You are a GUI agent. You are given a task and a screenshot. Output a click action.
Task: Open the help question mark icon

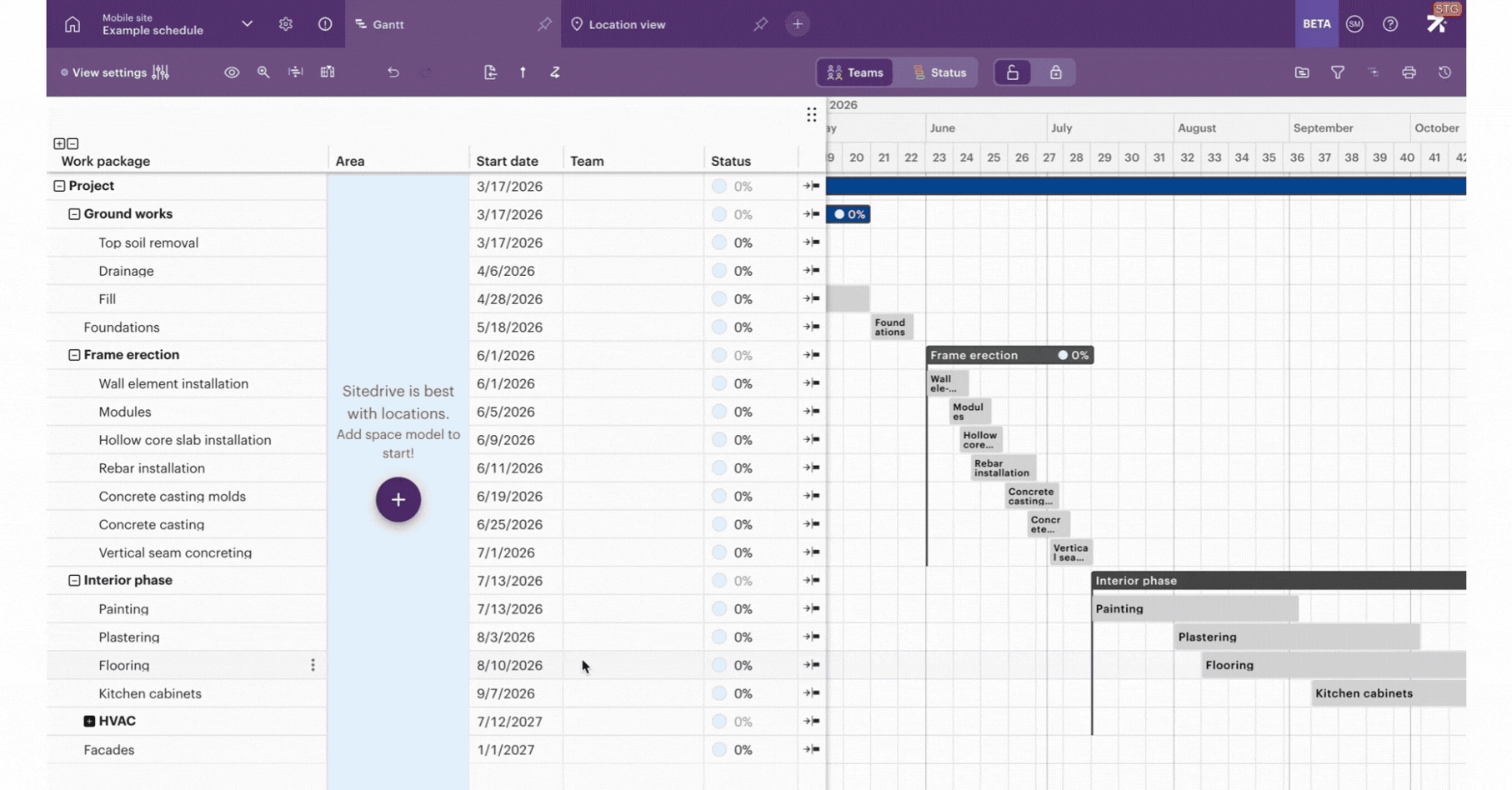pos(1390,24)
